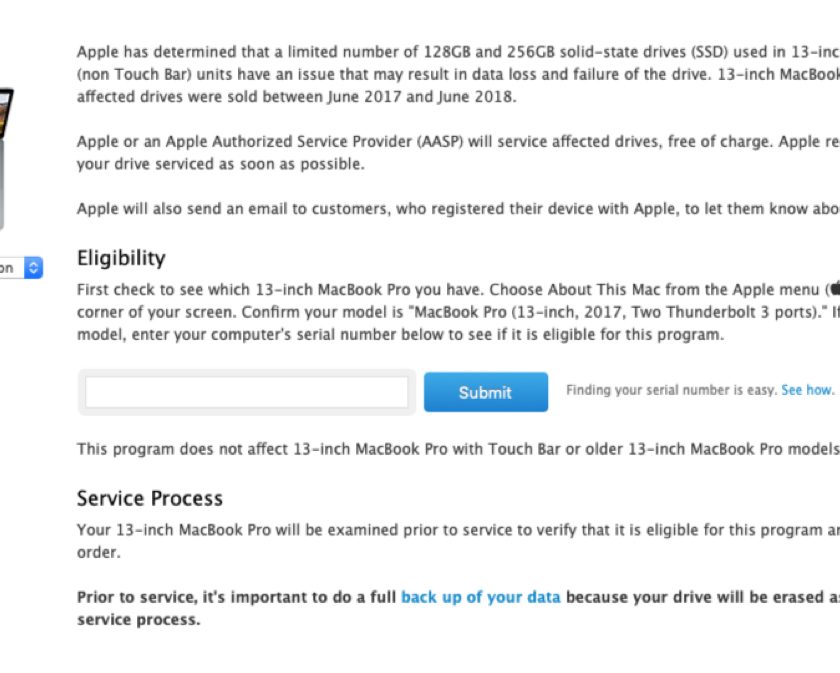Image resolution: width=840 pixels, height=673 pixels.
Task: Follow the "back up of your data" link
Action: click(x=480, y=597)
